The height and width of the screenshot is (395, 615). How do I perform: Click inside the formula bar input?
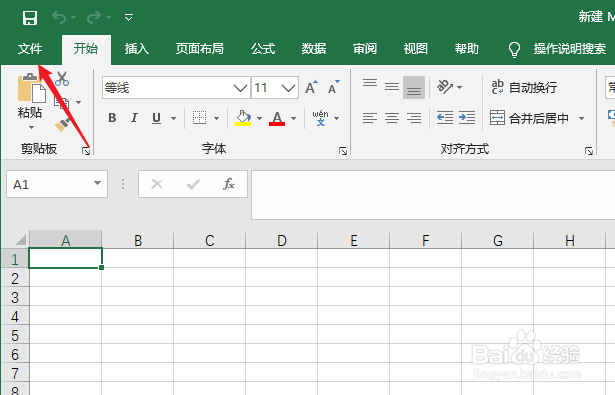[433, 195]
